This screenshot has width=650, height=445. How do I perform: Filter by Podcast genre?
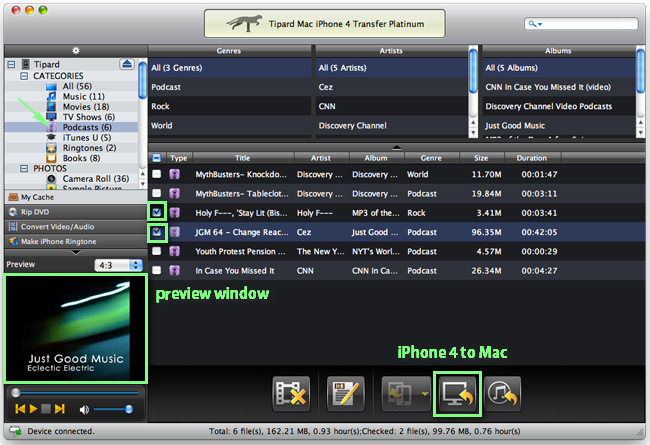(229, 87)
